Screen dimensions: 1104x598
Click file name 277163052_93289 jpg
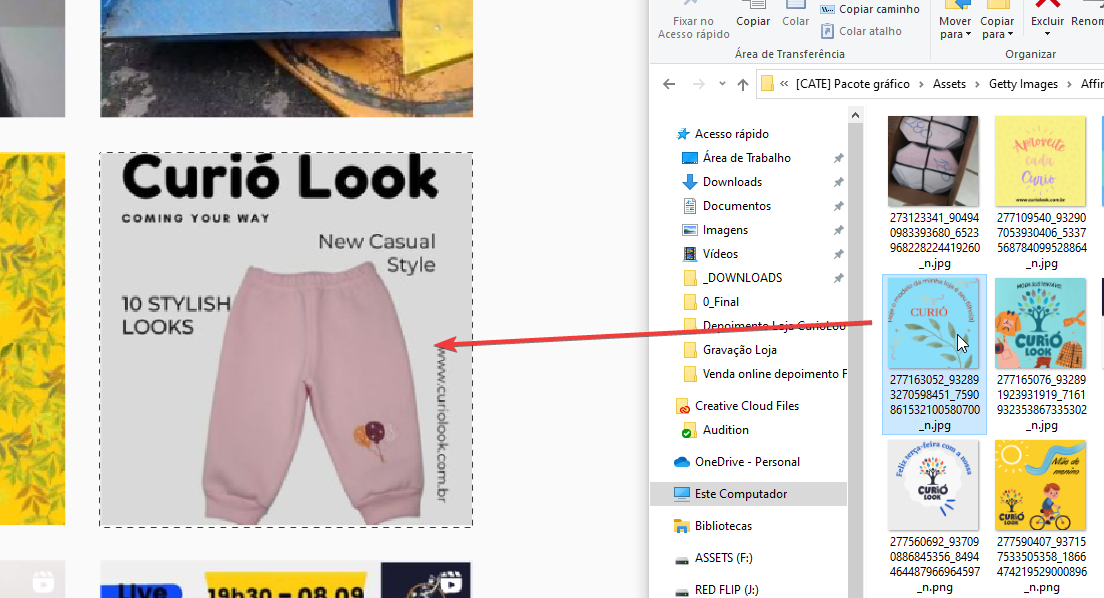tap(934, 402)
